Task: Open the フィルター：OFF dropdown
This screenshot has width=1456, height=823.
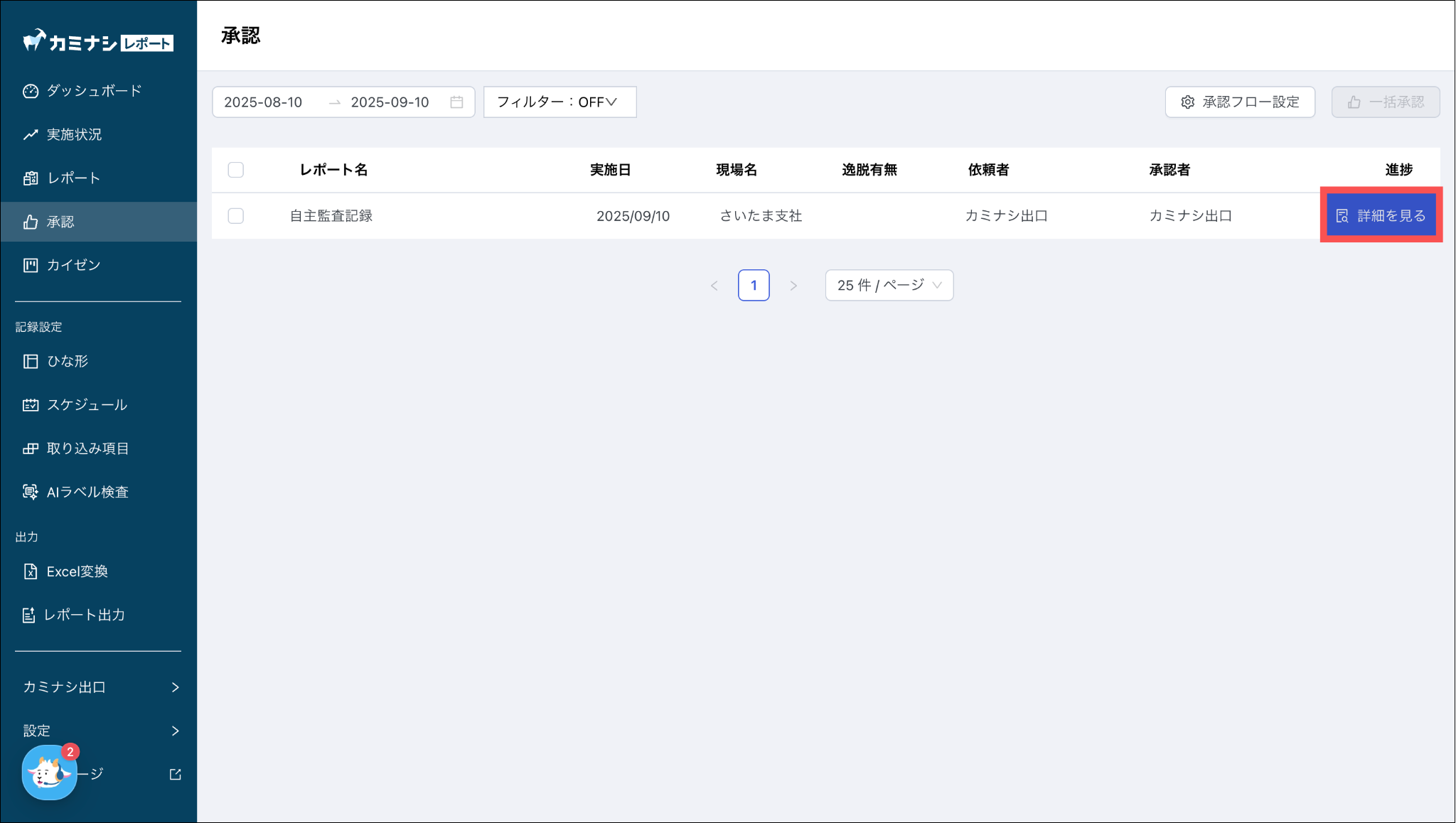Action: (x=560, y=102)
